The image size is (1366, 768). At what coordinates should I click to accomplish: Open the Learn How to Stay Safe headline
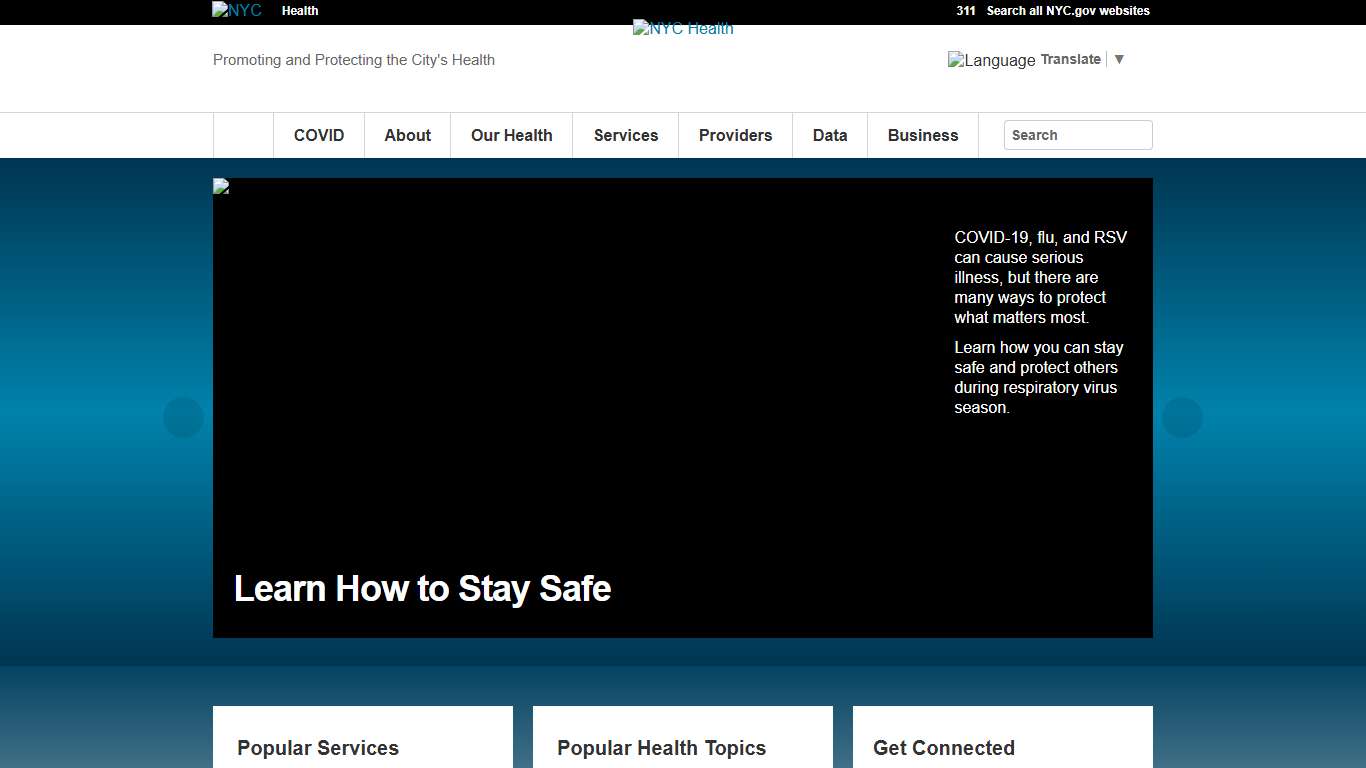(x=422, y=588)
